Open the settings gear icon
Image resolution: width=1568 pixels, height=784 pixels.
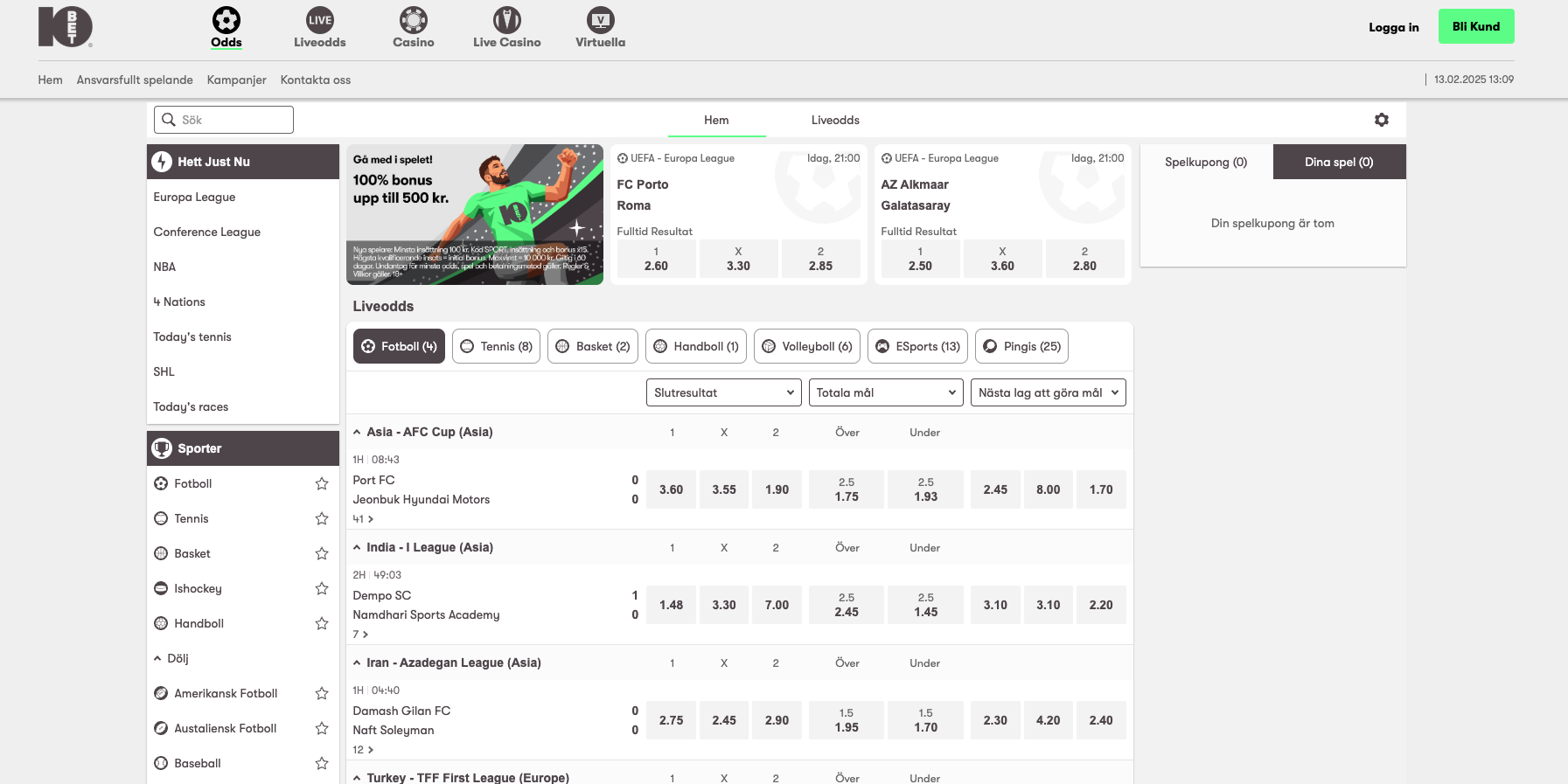tap(1382, 120)
